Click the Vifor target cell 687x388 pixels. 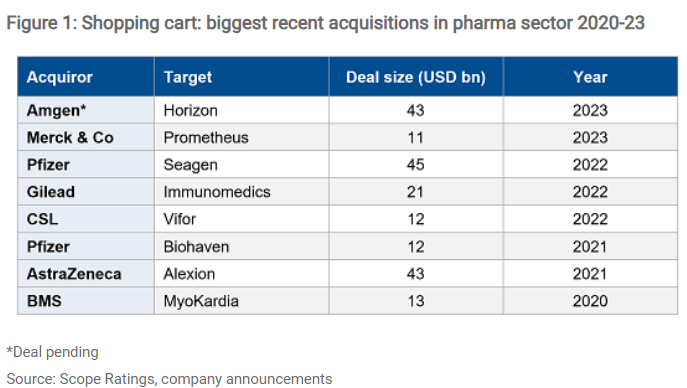point(241,219)
